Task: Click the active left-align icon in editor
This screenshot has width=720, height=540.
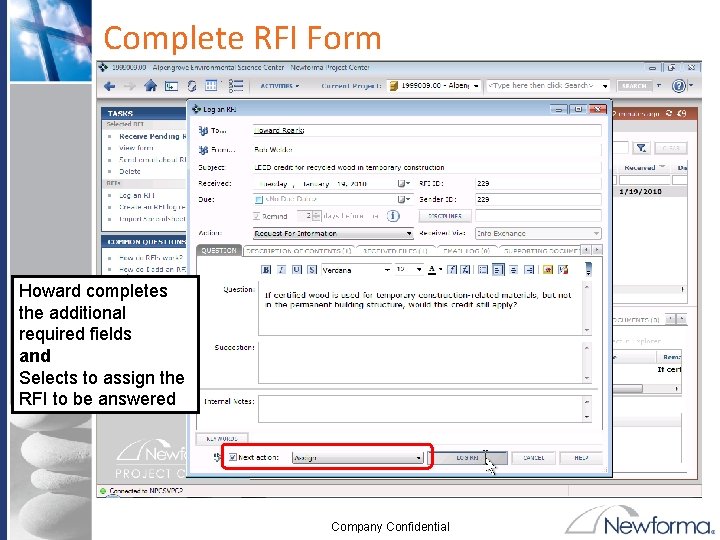Action: 498,270
